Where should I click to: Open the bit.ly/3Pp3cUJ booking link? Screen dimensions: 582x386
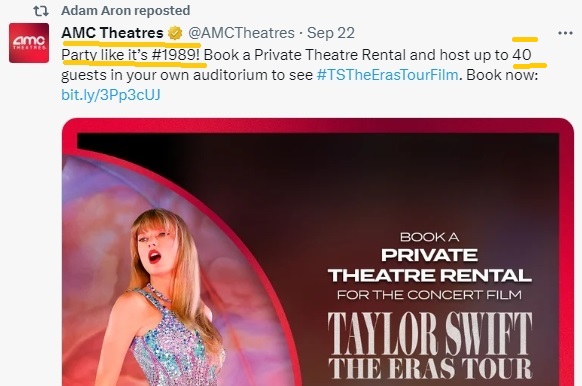[x=111, y=95]
